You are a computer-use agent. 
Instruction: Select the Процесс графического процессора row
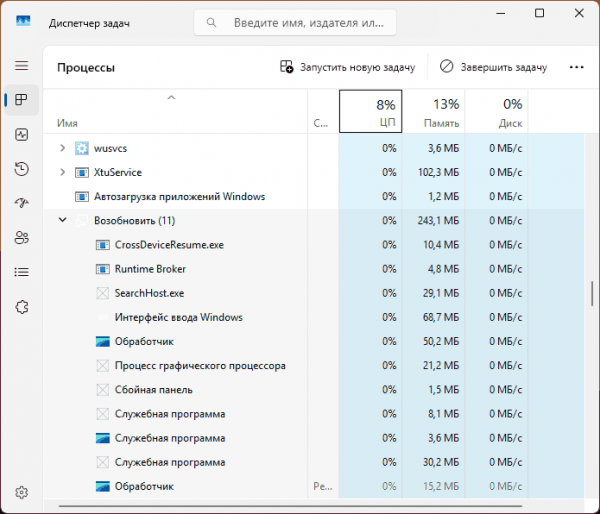[314, 366]
